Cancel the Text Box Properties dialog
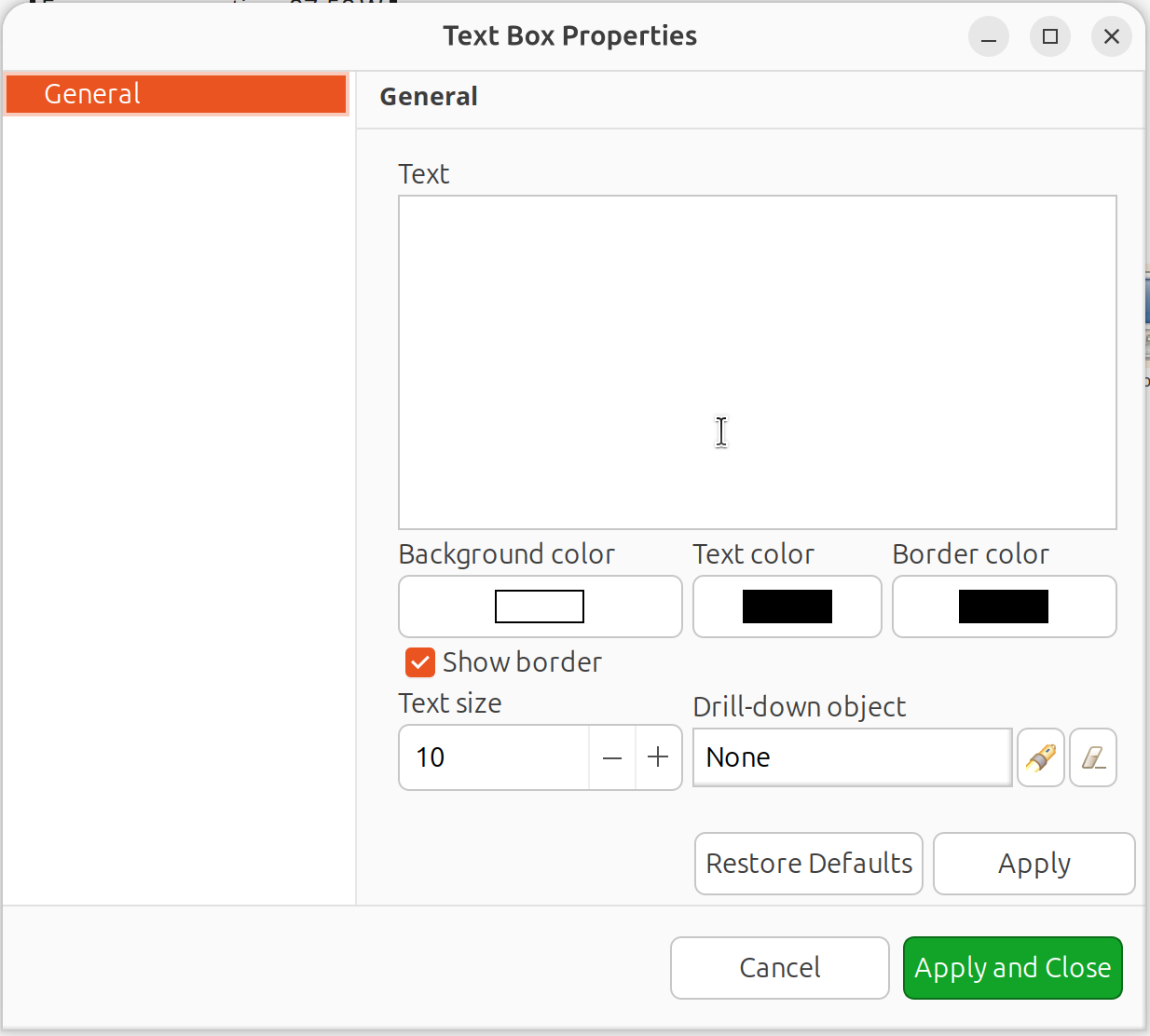Image resolution: width=1150 pixels, height=1036 pixels. coord(779,968)
